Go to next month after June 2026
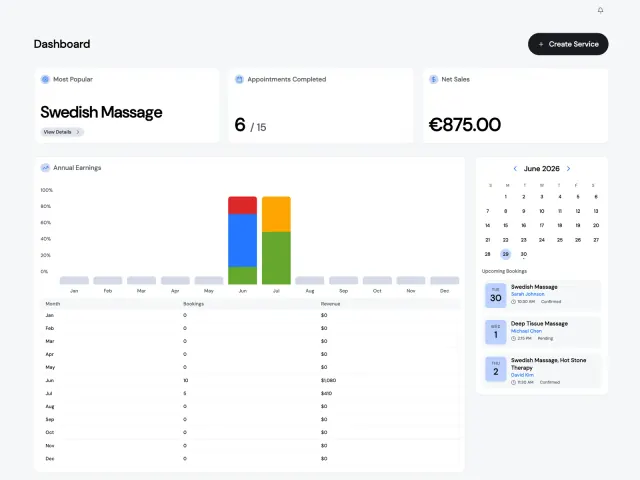The height and width of the screenshot is (480, 640). click(x=568, y=169)
